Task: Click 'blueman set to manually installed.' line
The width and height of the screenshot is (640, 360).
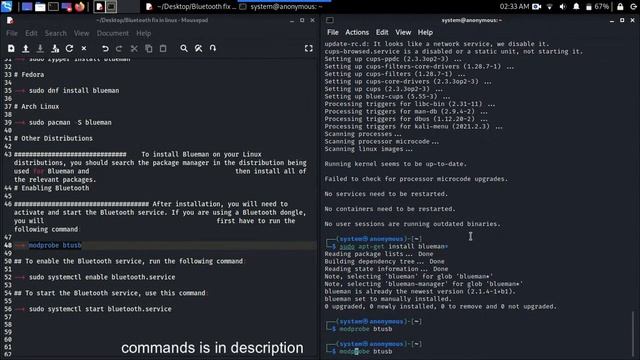Action: (x=388, y=299)
